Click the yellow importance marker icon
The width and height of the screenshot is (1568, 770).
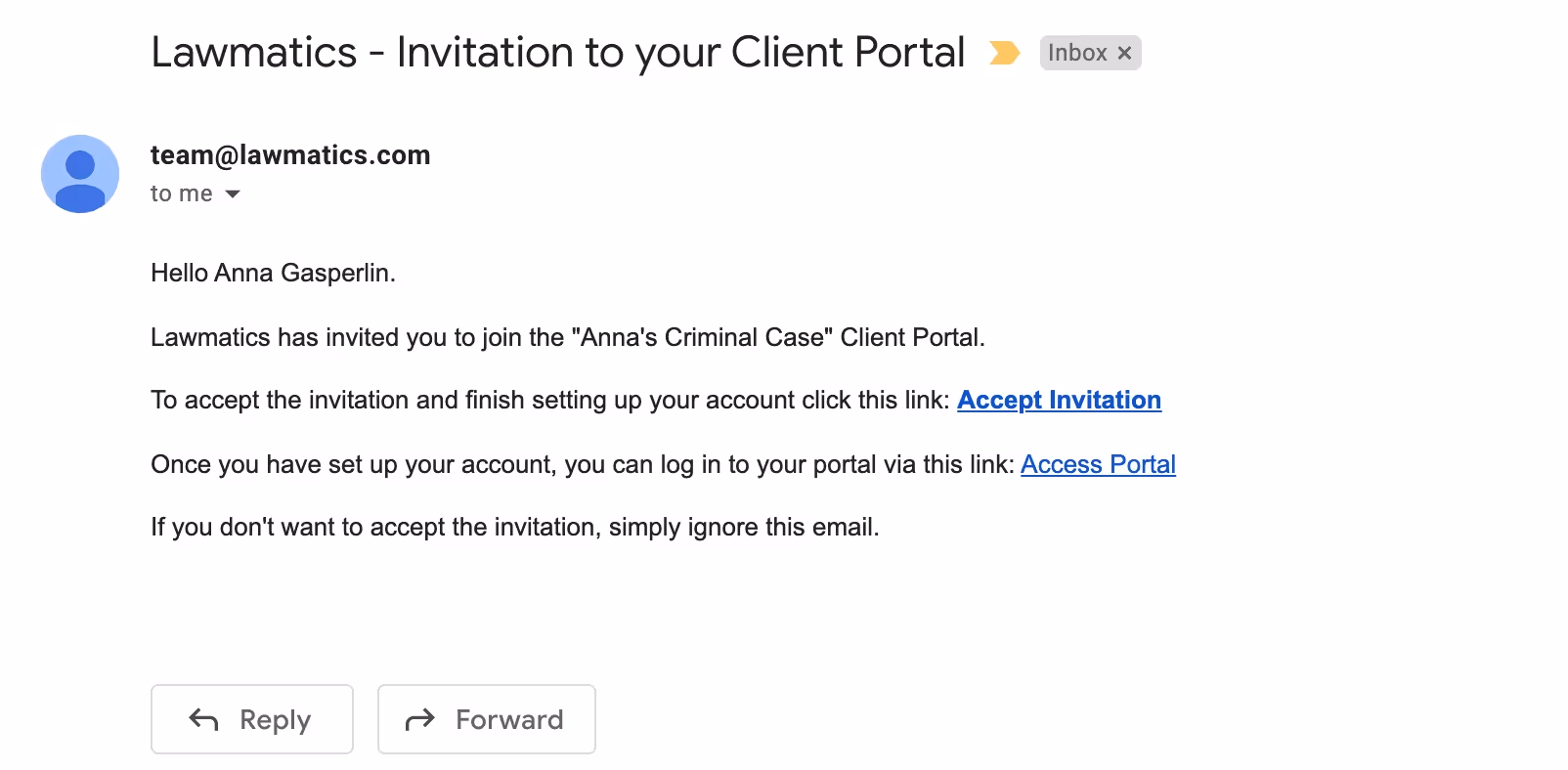[x=1004, y=53]
